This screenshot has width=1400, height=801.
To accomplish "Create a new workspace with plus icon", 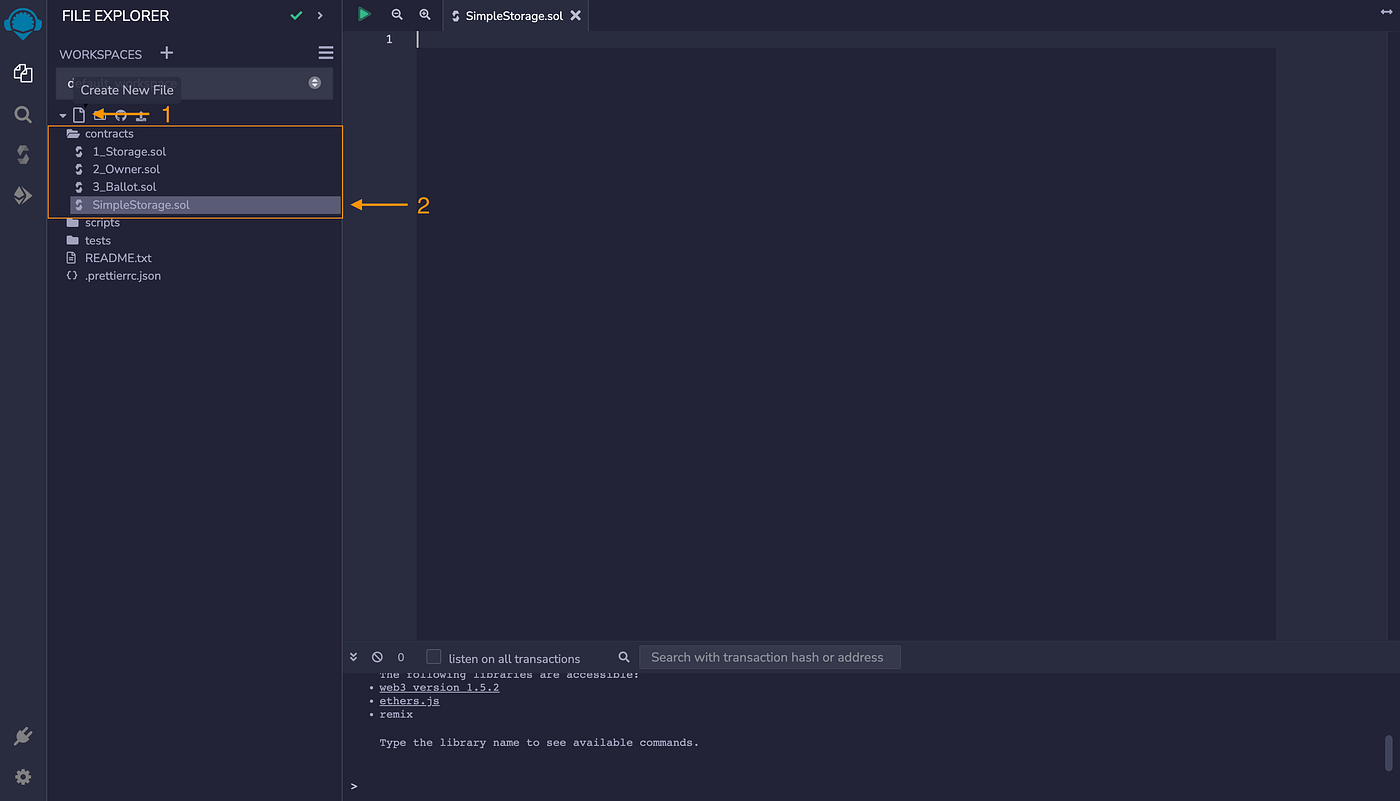I will pyautogui.click(x=167, y=53).
